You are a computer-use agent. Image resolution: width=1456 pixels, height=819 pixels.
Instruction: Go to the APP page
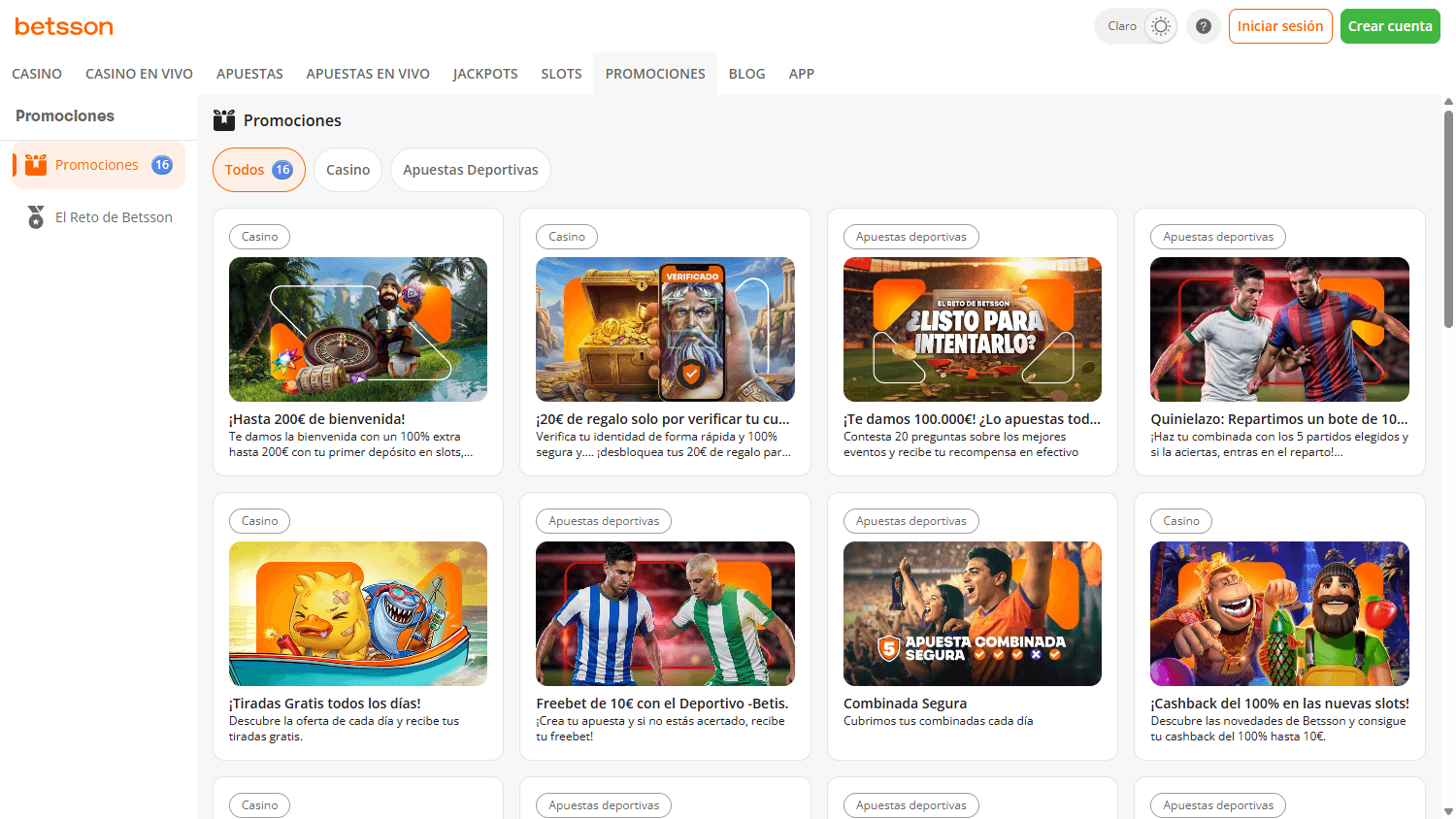pyautogui.click(x=802, y=74)
